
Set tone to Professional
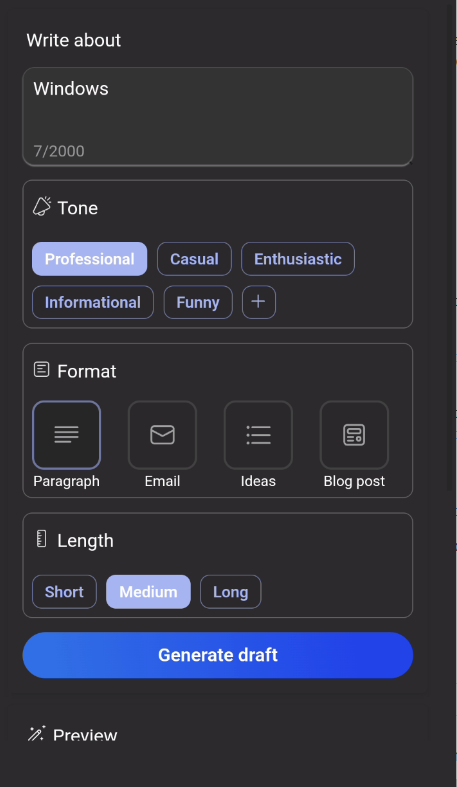(89, 259)
